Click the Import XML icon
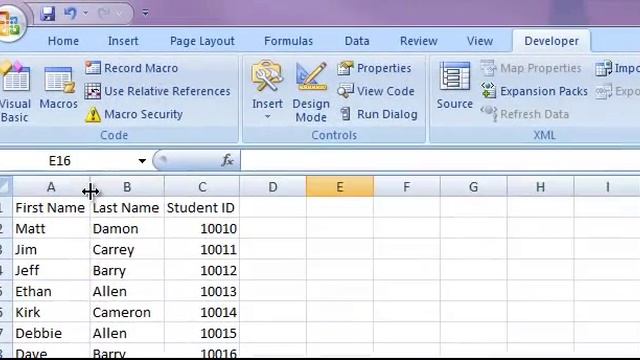The height and width of the screenshot is (360, 640). [x=603, y=68]
